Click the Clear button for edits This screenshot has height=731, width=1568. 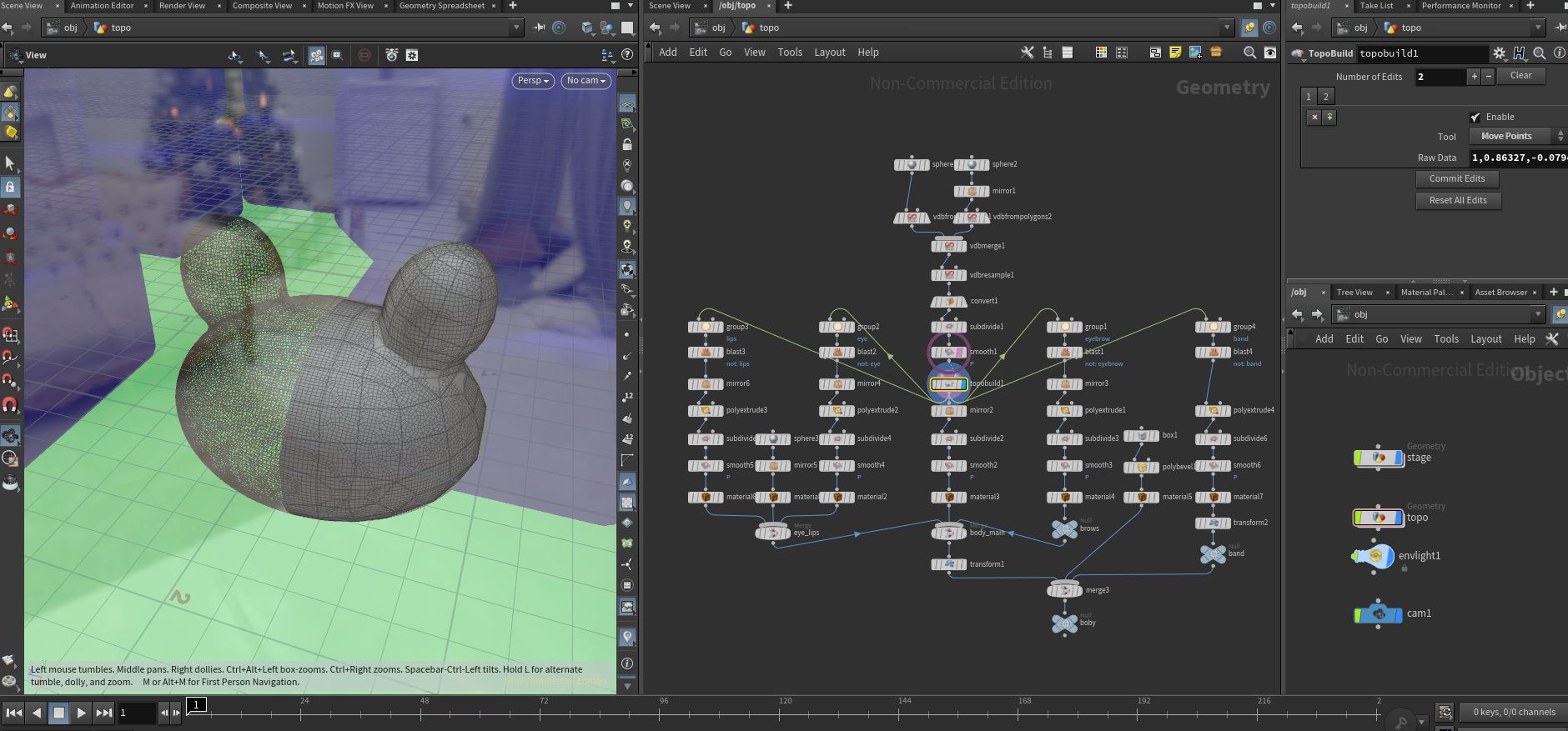point(1520,76)
